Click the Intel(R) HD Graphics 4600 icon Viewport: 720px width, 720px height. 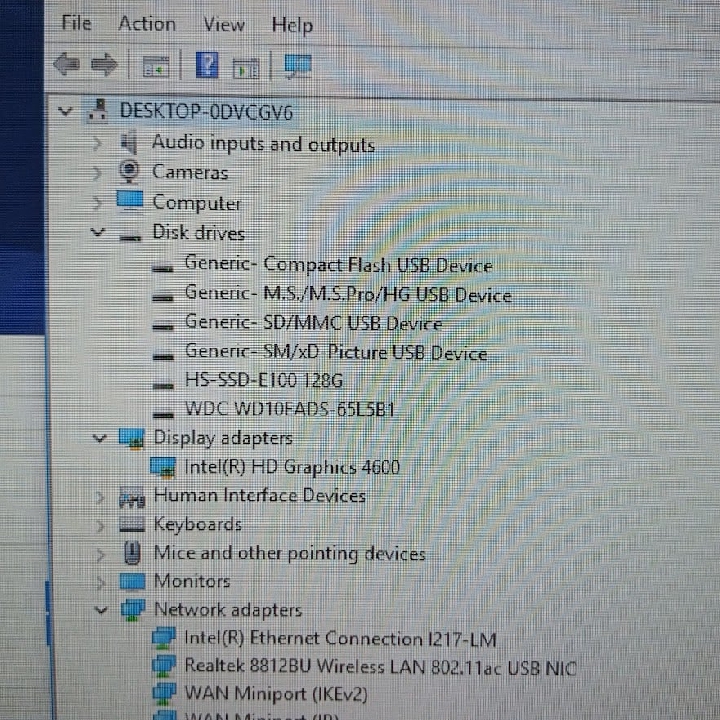163,467
